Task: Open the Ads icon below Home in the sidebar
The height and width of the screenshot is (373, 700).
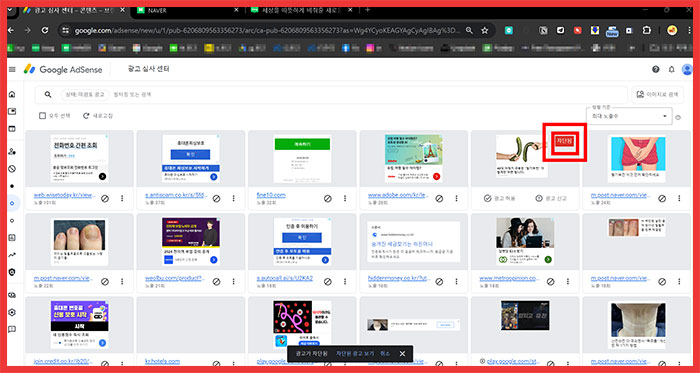Action: tap(12, 112)
